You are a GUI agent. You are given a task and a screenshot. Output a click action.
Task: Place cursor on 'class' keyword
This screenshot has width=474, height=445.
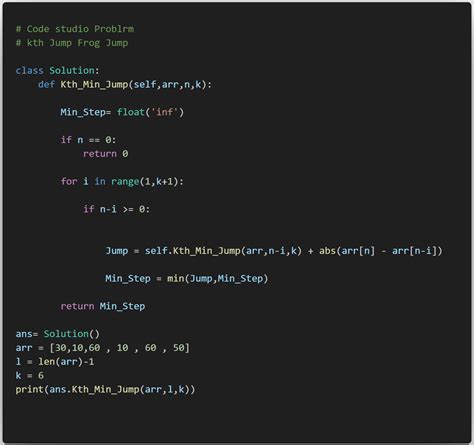[x=29, y=71]
